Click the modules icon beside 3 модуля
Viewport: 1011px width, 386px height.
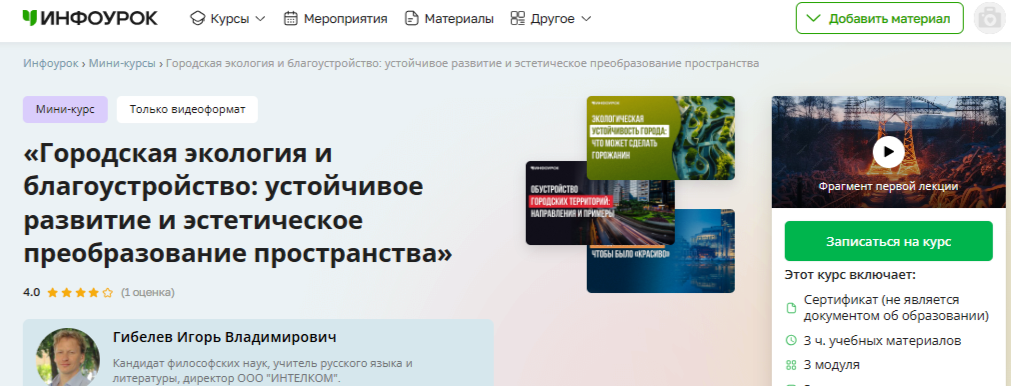(791, 365)
